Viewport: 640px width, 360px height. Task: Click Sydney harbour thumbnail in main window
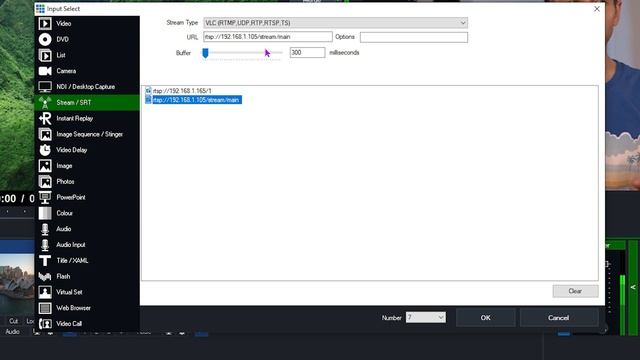(x=17, y=284)
